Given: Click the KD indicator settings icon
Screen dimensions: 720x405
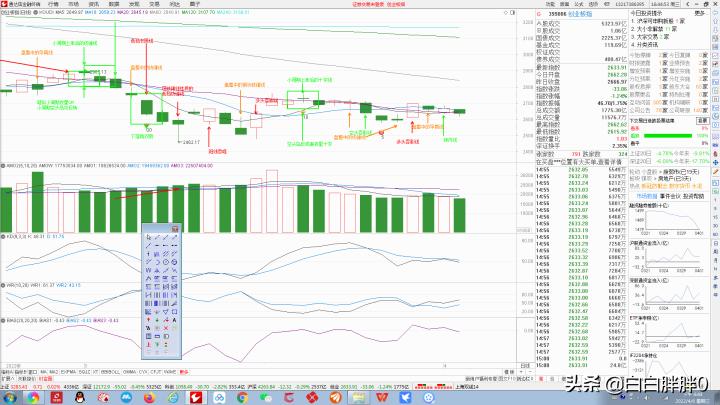Looking at the screenshot, I should [x=3, y=236].
